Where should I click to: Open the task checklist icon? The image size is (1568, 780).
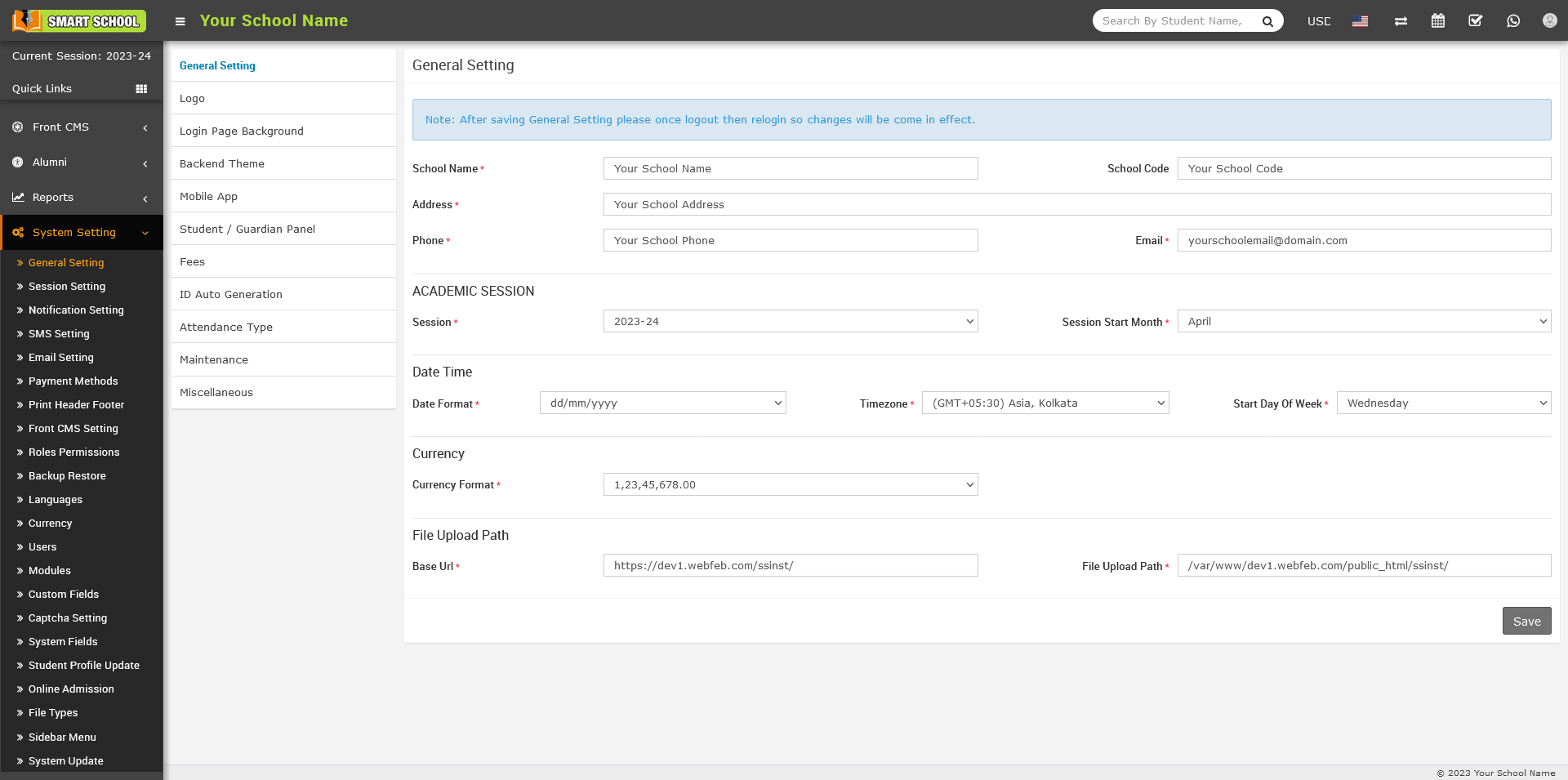tap(1475, 21)
